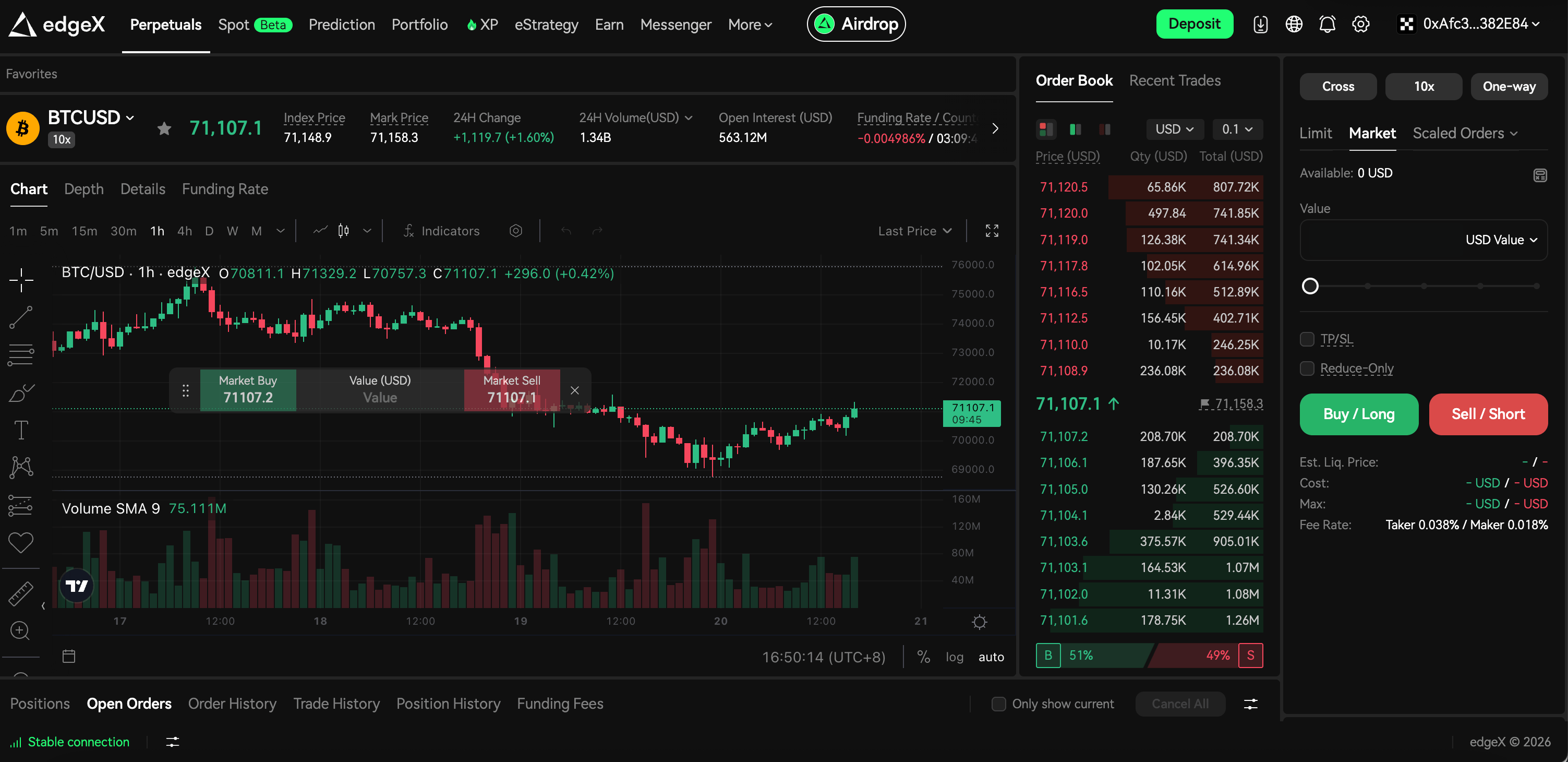Screen dimensions: 1568x762
Task: Select the text annotation tool
Action: tap(21, 430)
